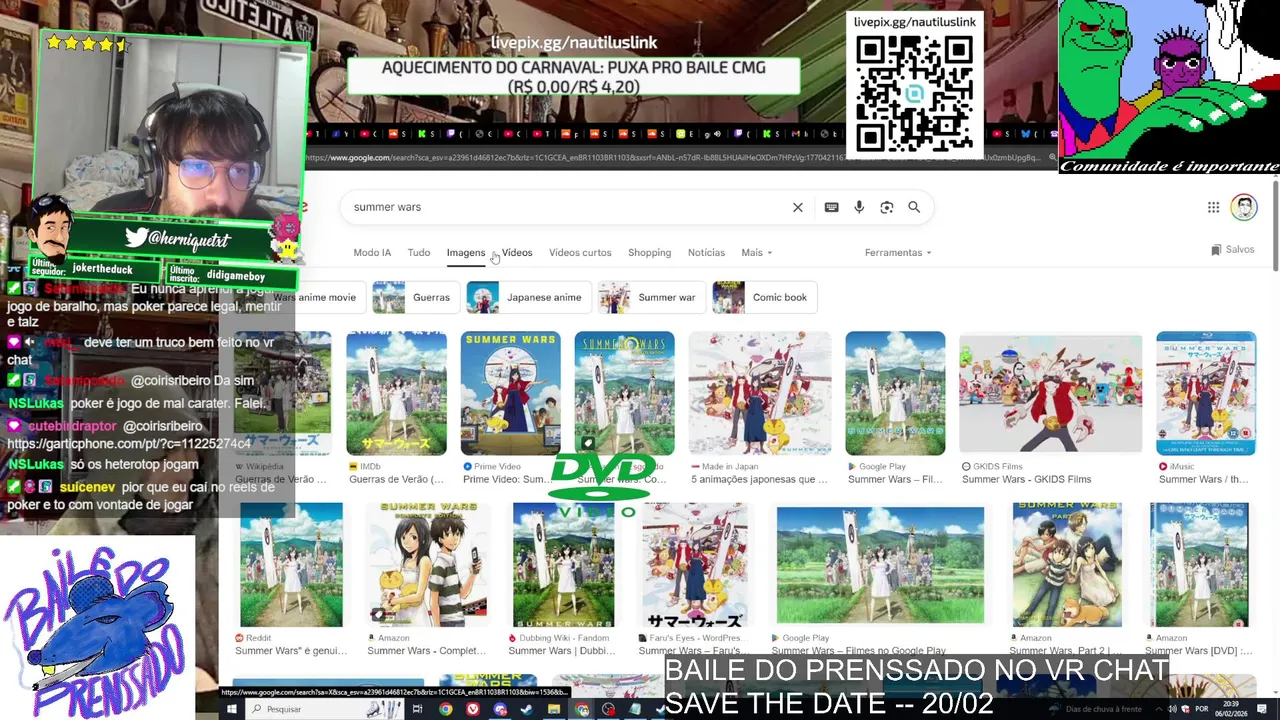Switch to Modo IA tab
This screenshot has height=720, width=1280.
(x=372, y=253)
